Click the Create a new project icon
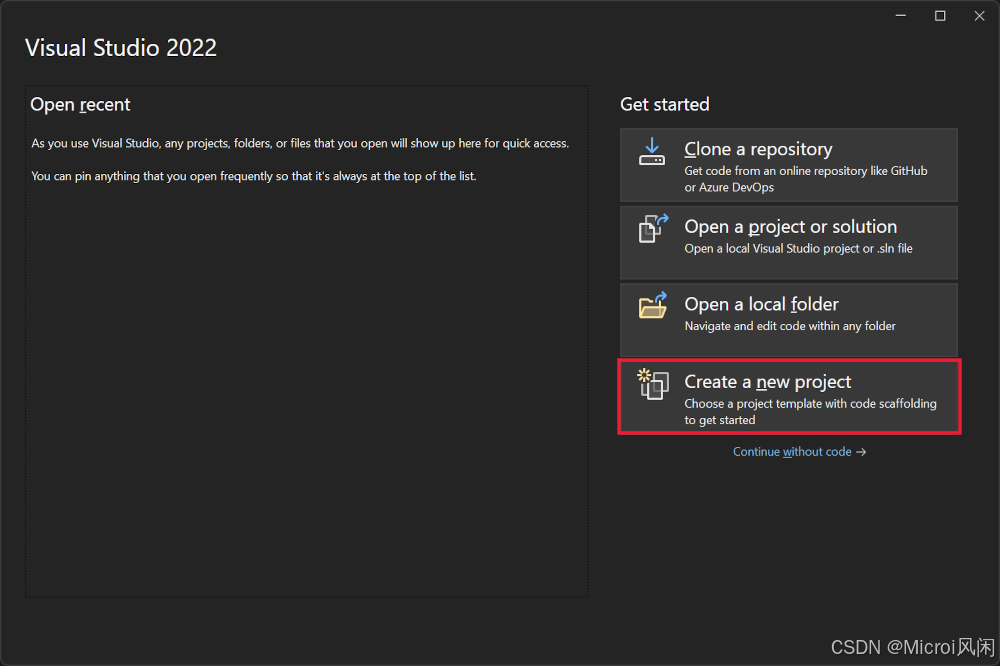The height and width of the screenshot is (666, 1000). [653, 384]
